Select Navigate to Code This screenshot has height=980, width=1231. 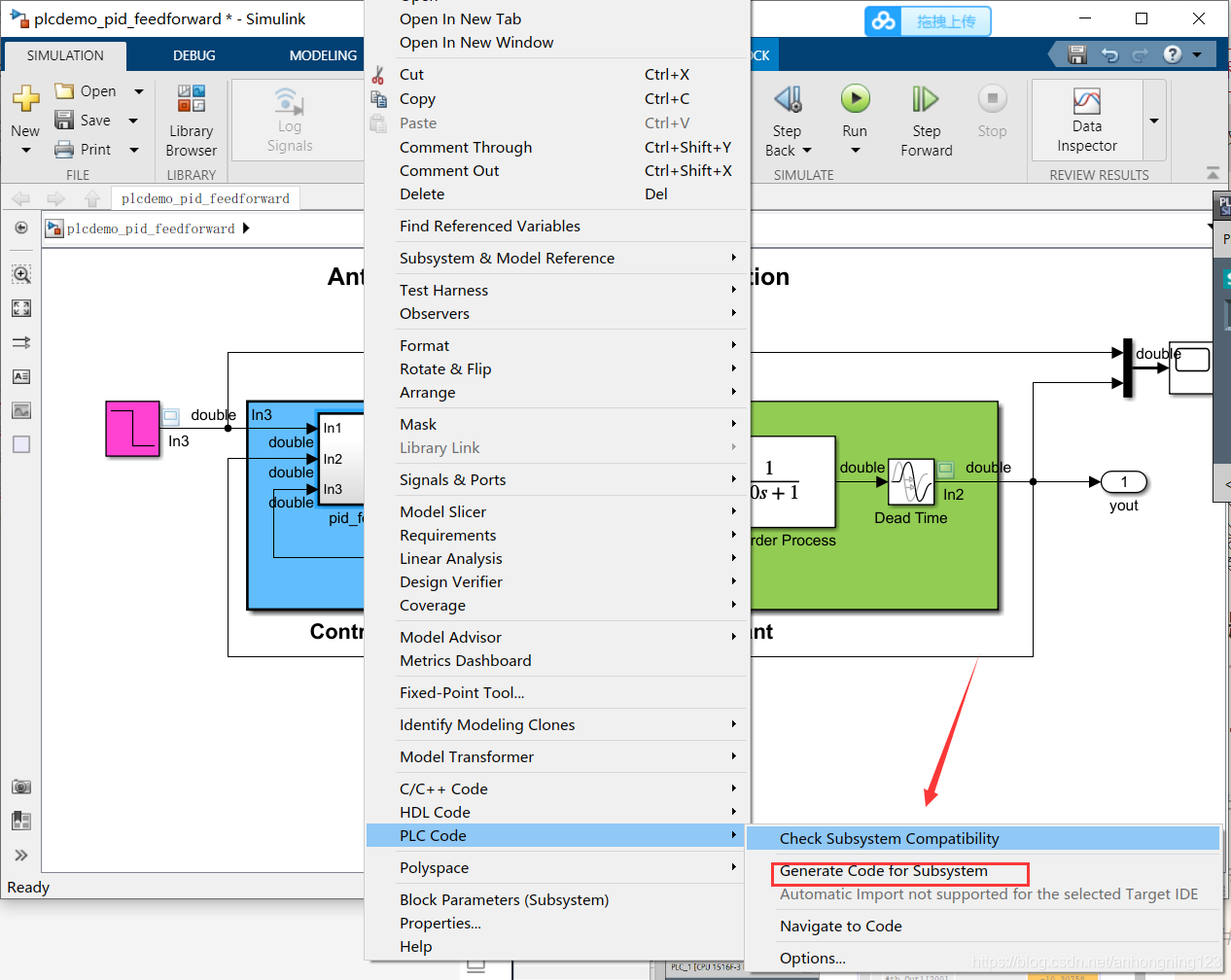(983, 927)
